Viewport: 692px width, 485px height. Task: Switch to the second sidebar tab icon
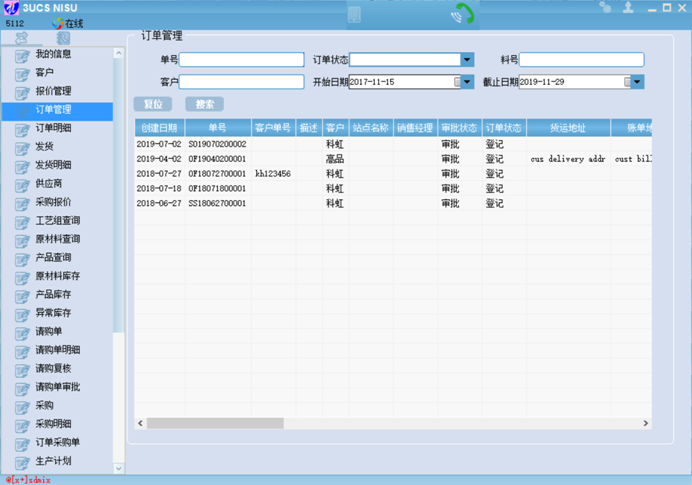tap(63, 38)
